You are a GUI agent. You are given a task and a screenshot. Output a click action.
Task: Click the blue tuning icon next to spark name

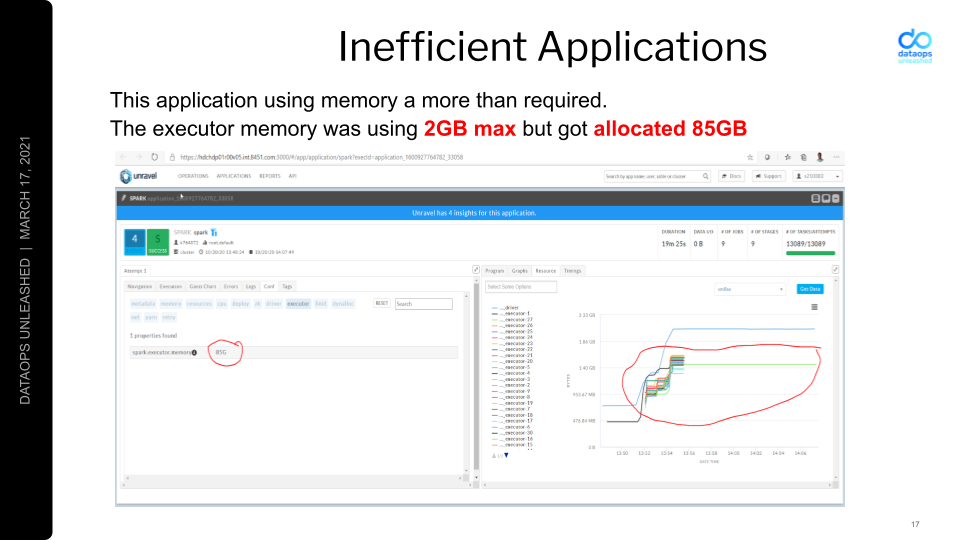tap(214, 233)
